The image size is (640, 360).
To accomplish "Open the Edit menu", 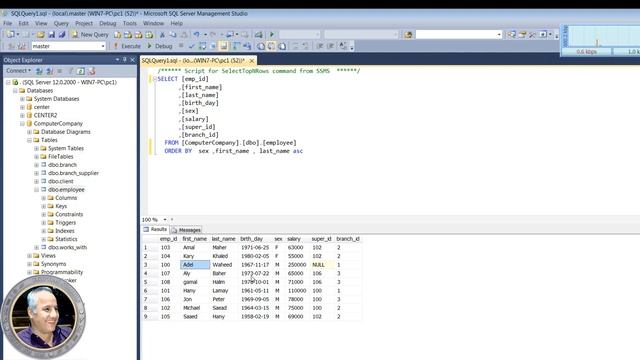I will coord(23,23).
